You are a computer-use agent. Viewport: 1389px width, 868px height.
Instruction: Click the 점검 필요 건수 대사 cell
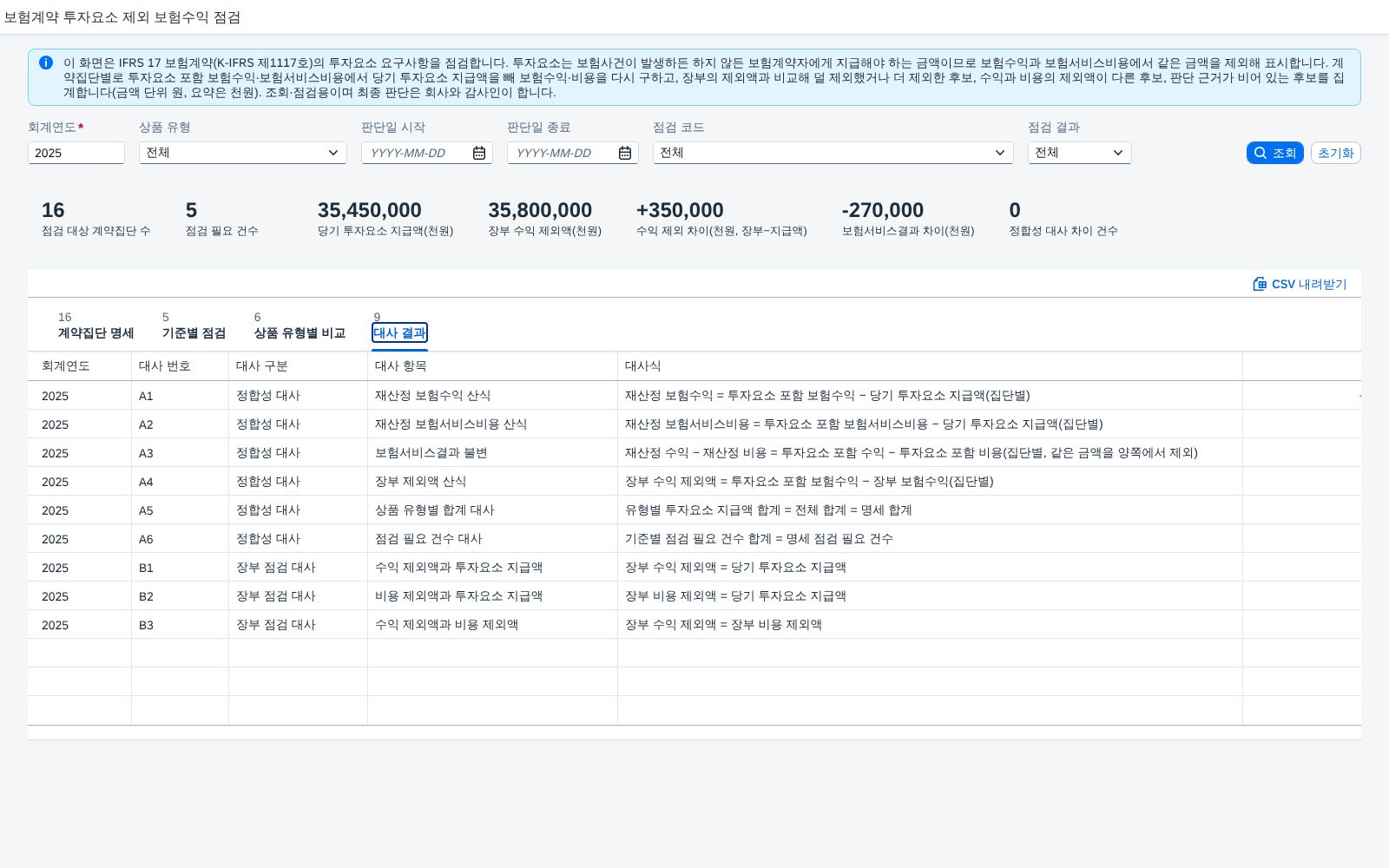tap(492, 539)
